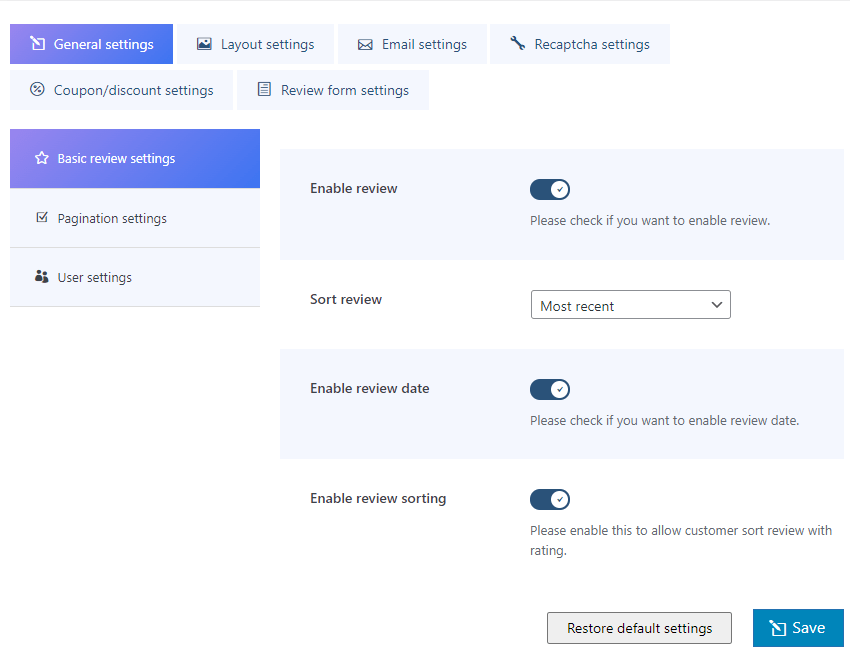Click Restore default settings button
The height and width of the screenshot is (657, 850).
(x=639, y=628)
